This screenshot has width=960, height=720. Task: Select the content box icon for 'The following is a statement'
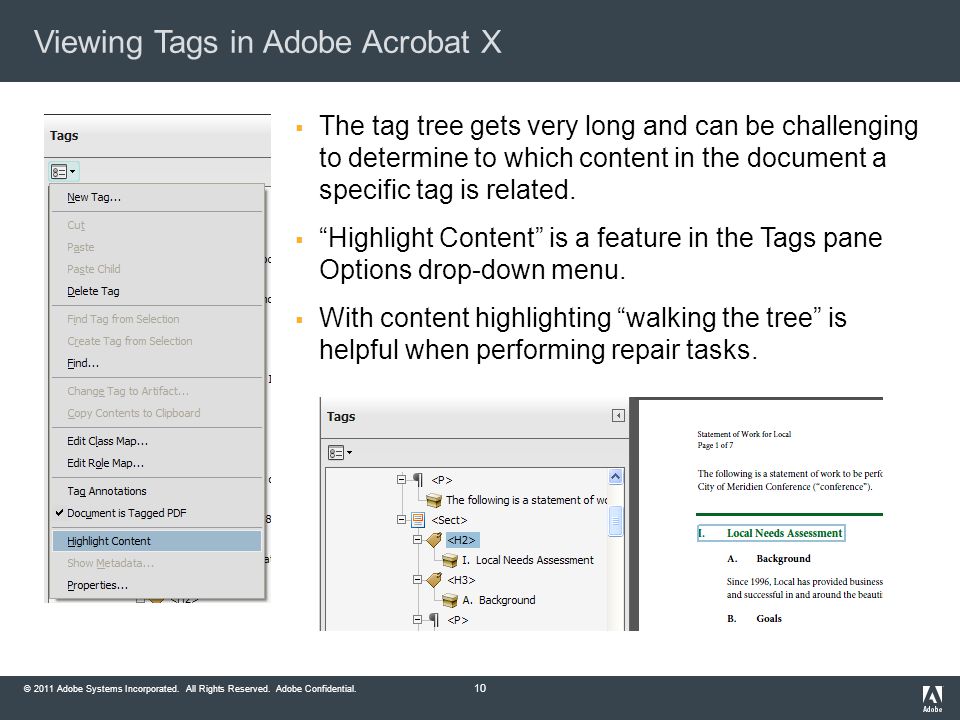click(x=434, y=500)
